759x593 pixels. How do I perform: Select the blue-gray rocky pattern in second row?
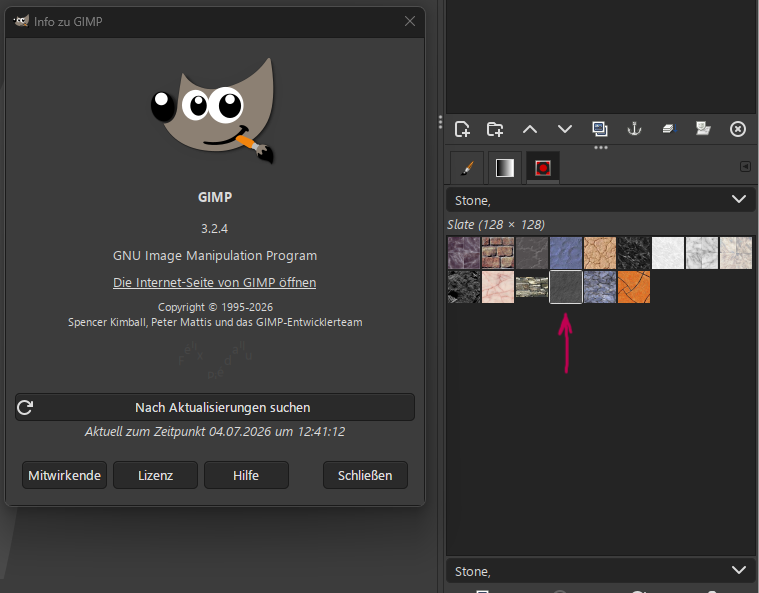coord(600,287)
